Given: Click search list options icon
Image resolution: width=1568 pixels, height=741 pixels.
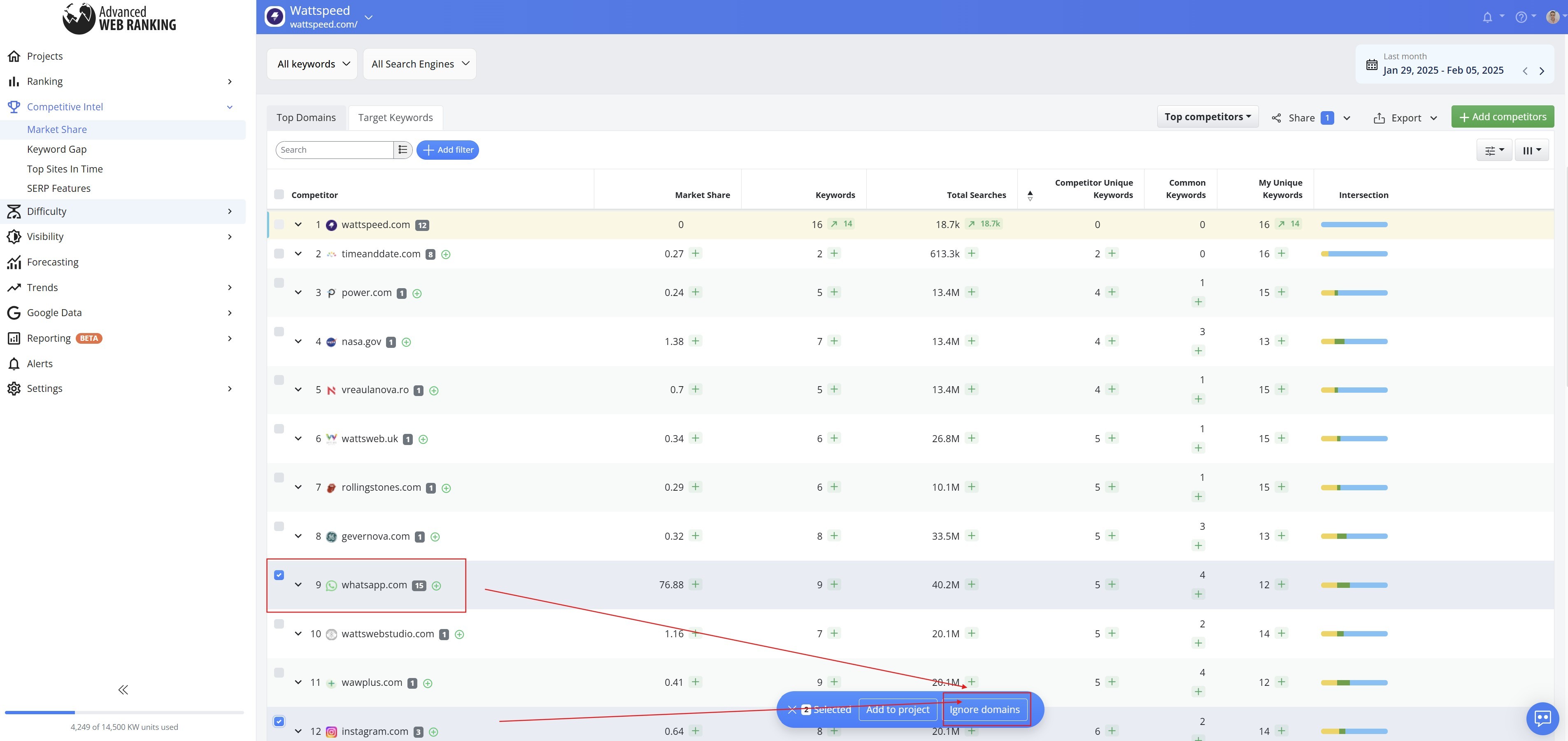Looking at the screenshot, I should pyautogui.click(x=402, y=150).
